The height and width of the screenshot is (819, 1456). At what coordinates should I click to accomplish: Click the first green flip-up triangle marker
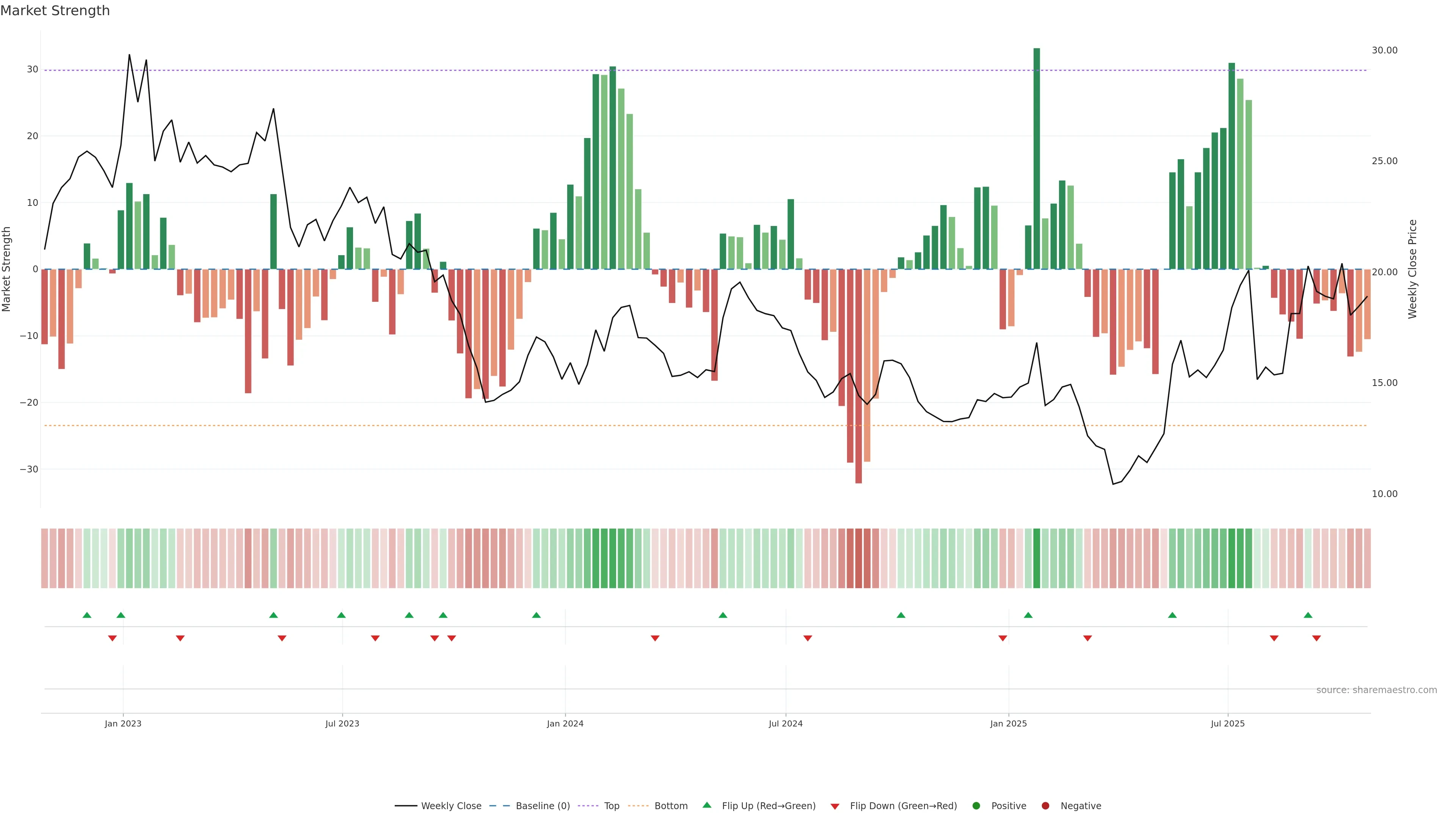pyautogui.click(x=87, y=615)
